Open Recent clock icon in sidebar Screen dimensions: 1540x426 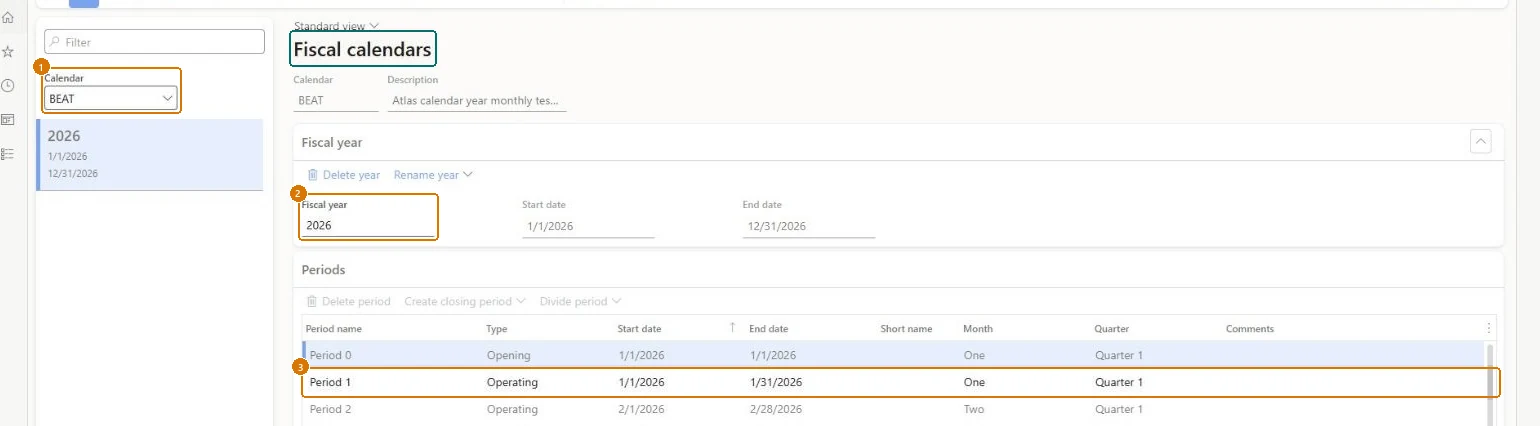pos(8,86)
